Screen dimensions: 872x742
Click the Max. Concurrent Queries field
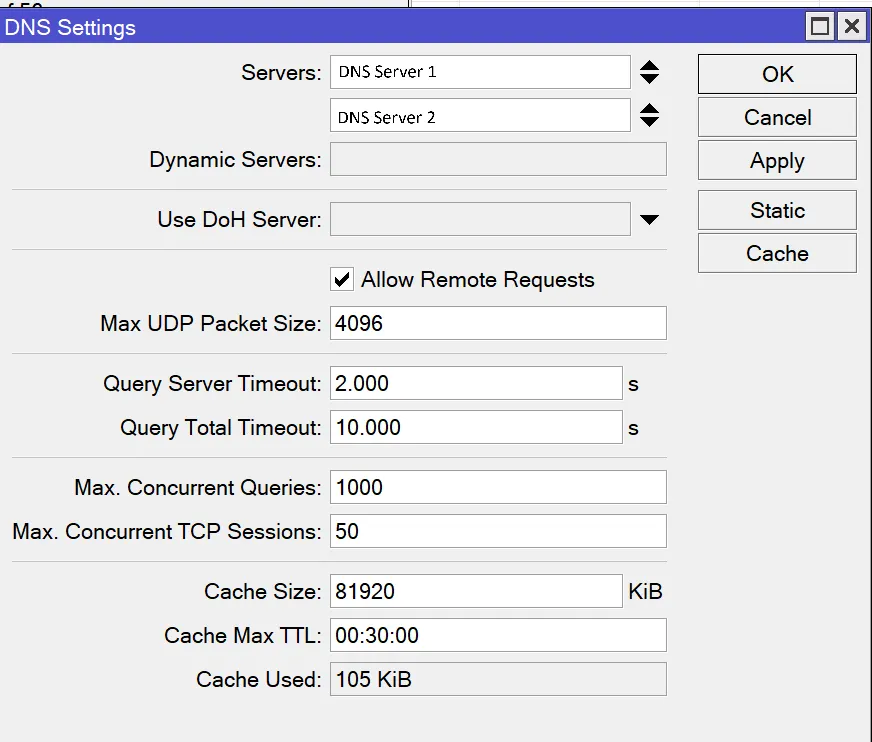coord(498,487)
